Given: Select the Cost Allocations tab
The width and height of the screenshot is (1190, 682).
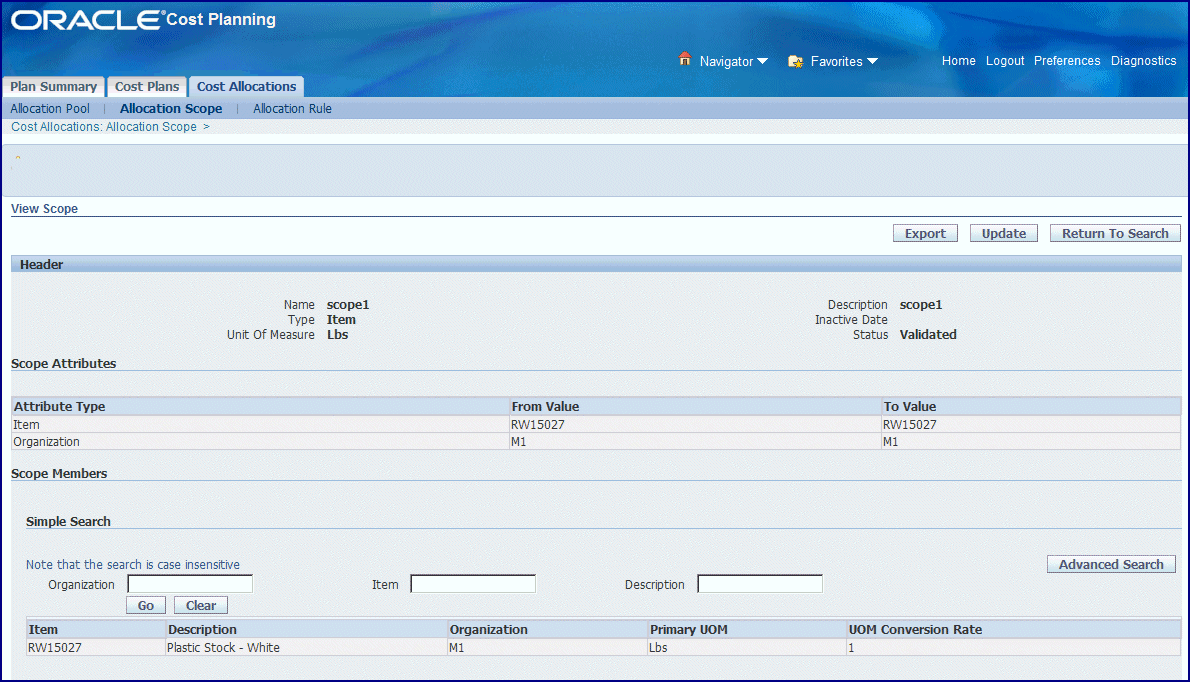Looking at the screenshot, I should (247, 86).
